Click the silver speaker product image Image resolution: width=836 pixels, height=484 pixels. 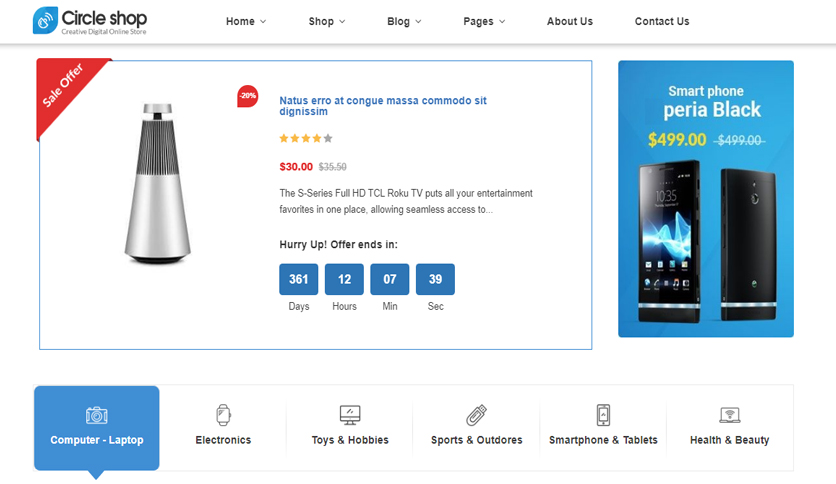pos(157,184)
